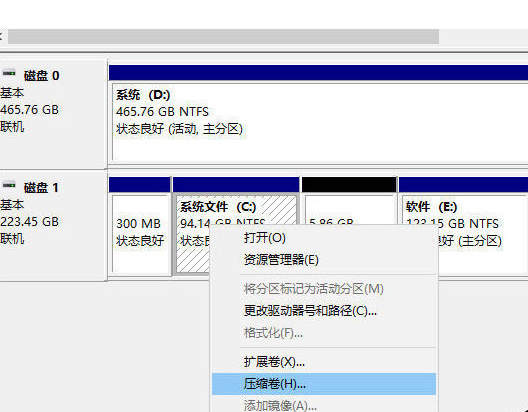Click the 磁盘 1 label panel
The image size is (528, 412).
point(53,226)
